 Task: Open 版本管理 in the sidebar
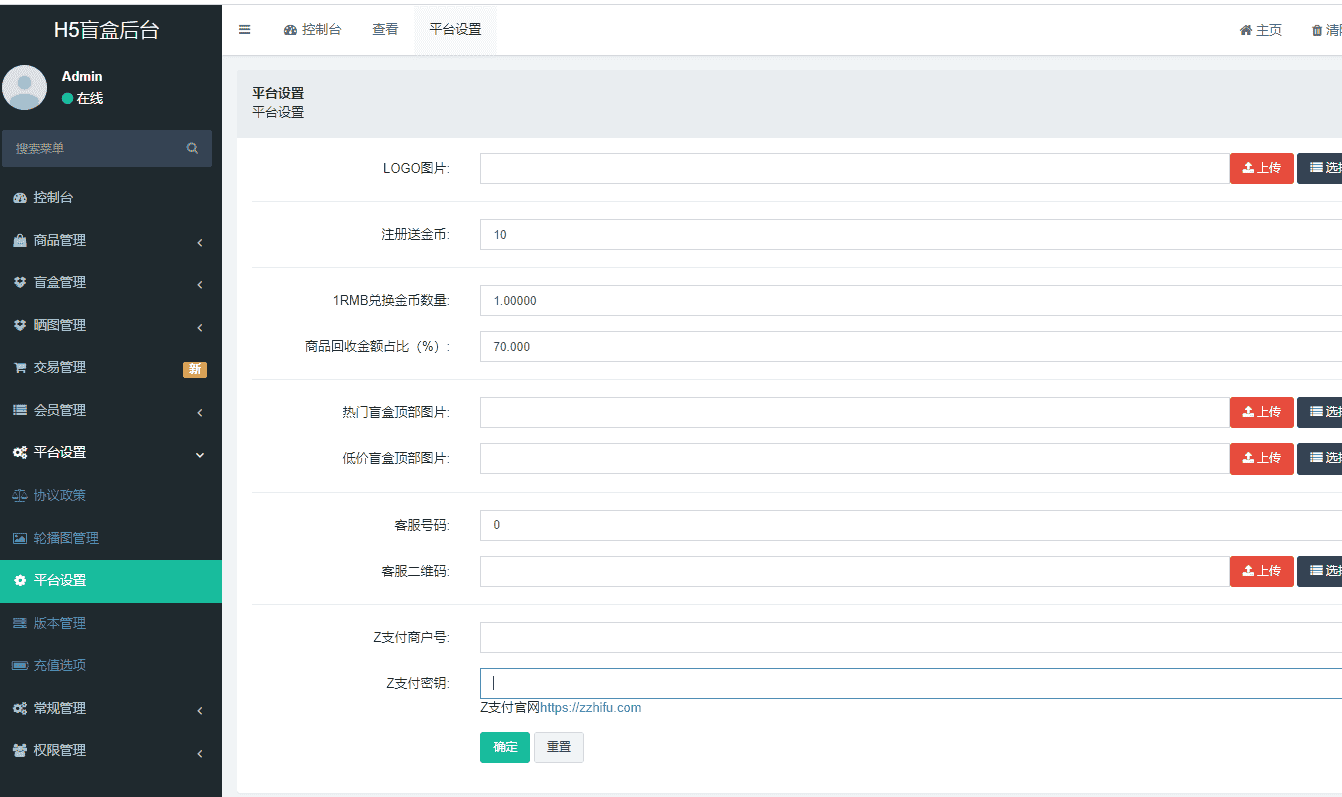tap(60, 623)
